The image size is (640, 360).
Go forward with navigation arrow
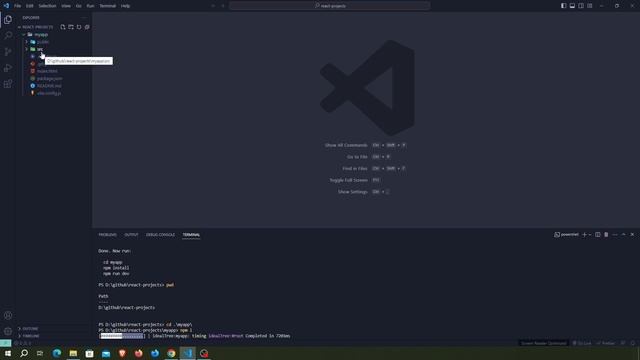coord(223,6)
